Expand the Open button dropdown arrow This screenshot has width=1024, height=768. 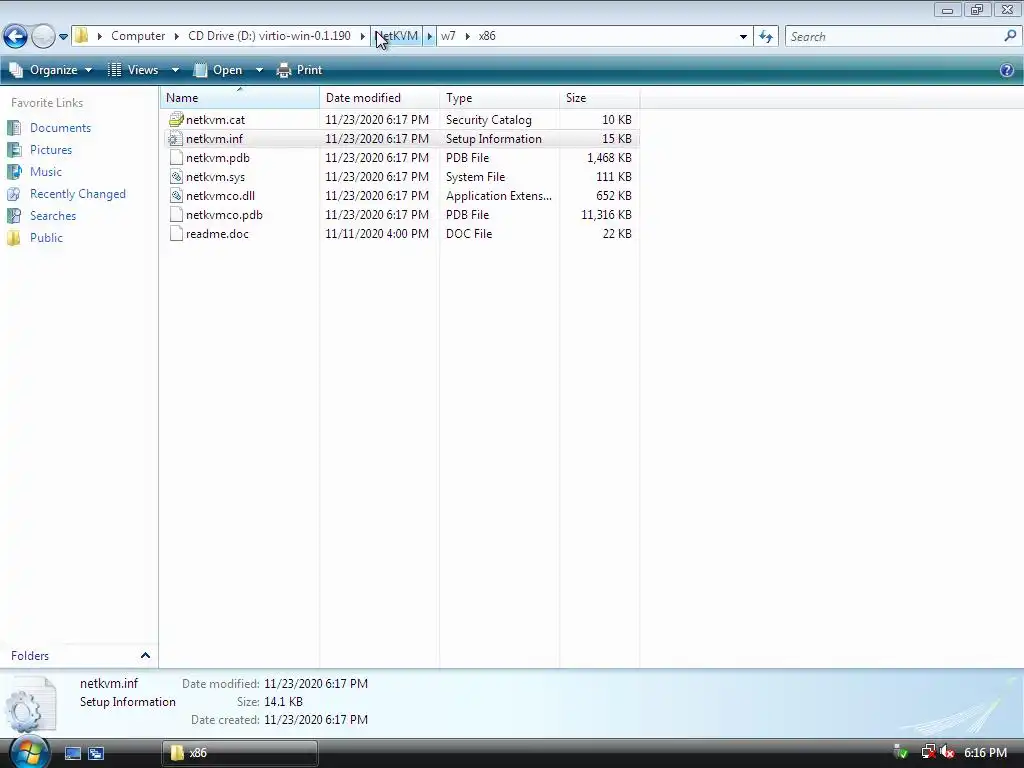point(259,70)
